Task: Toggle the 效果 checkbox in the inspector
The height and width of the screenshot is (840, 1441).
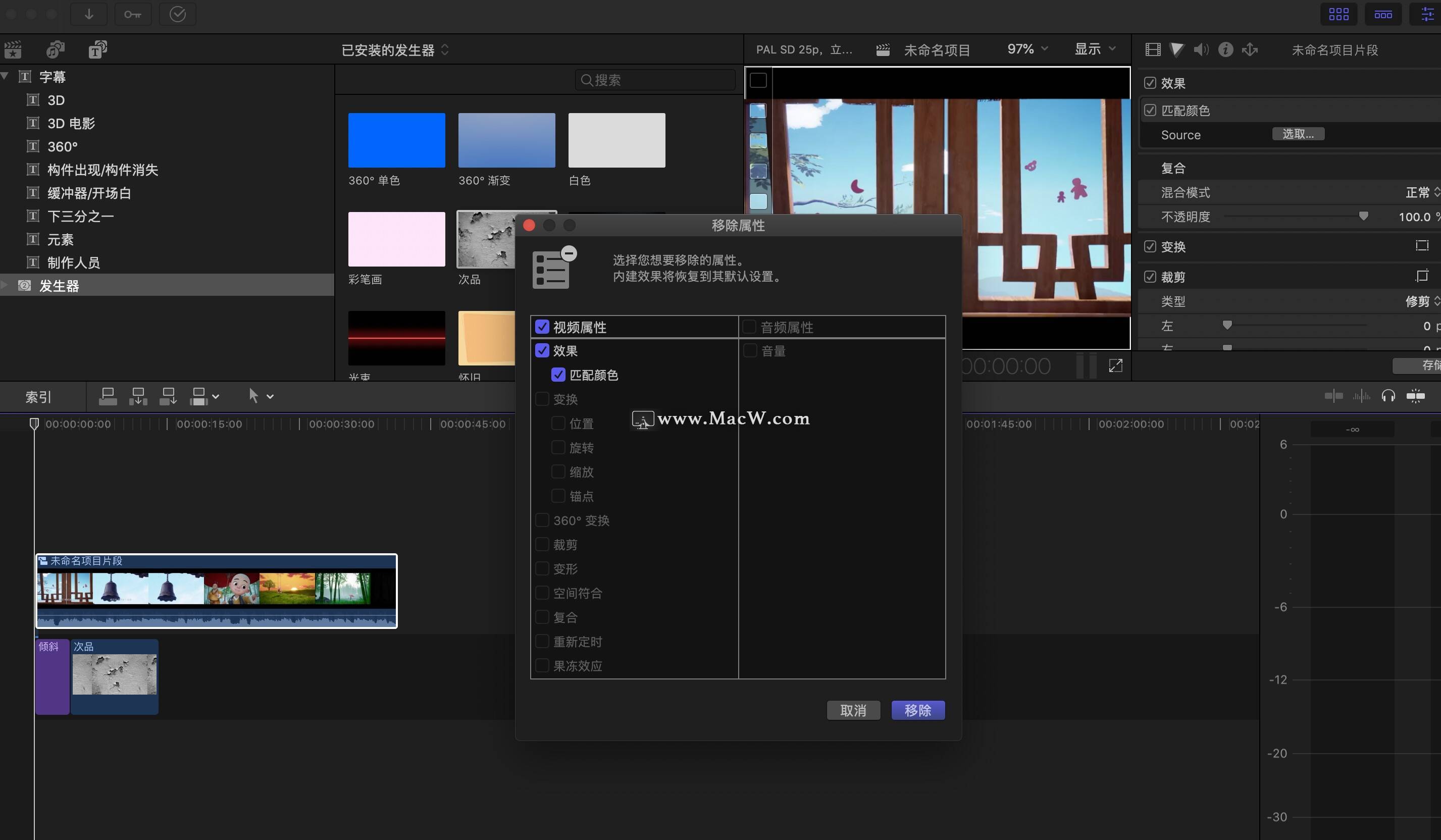Action: pos(1150,83)
